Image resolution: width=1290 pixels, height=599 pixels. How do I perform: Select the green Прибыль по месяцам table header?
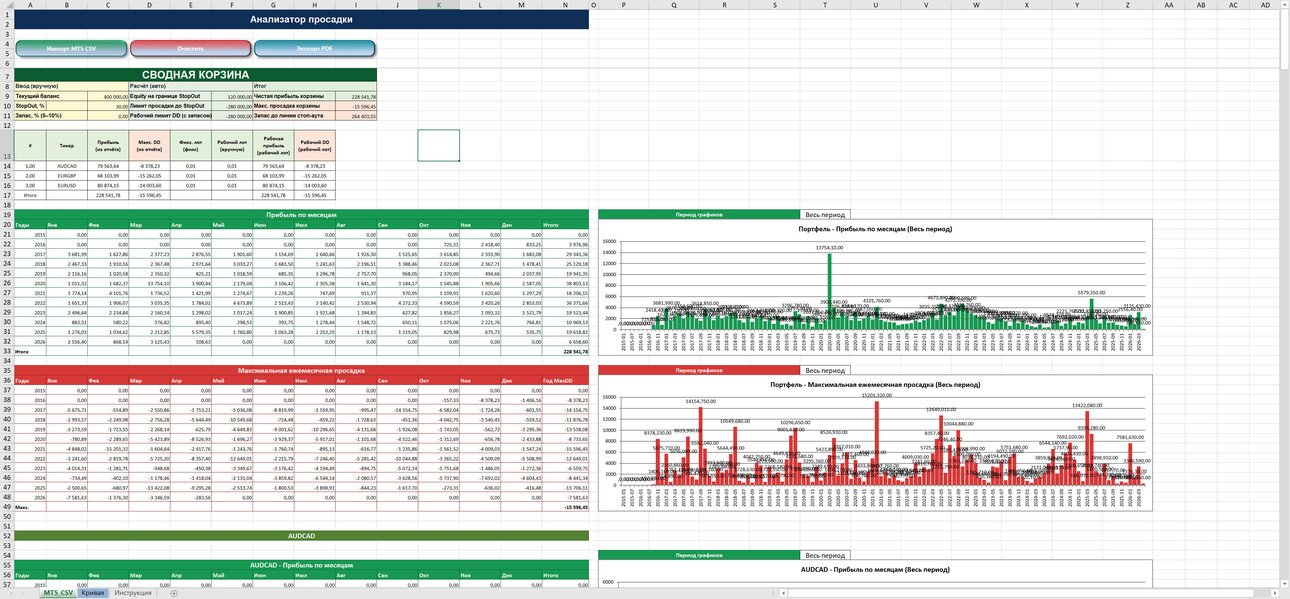301,215
